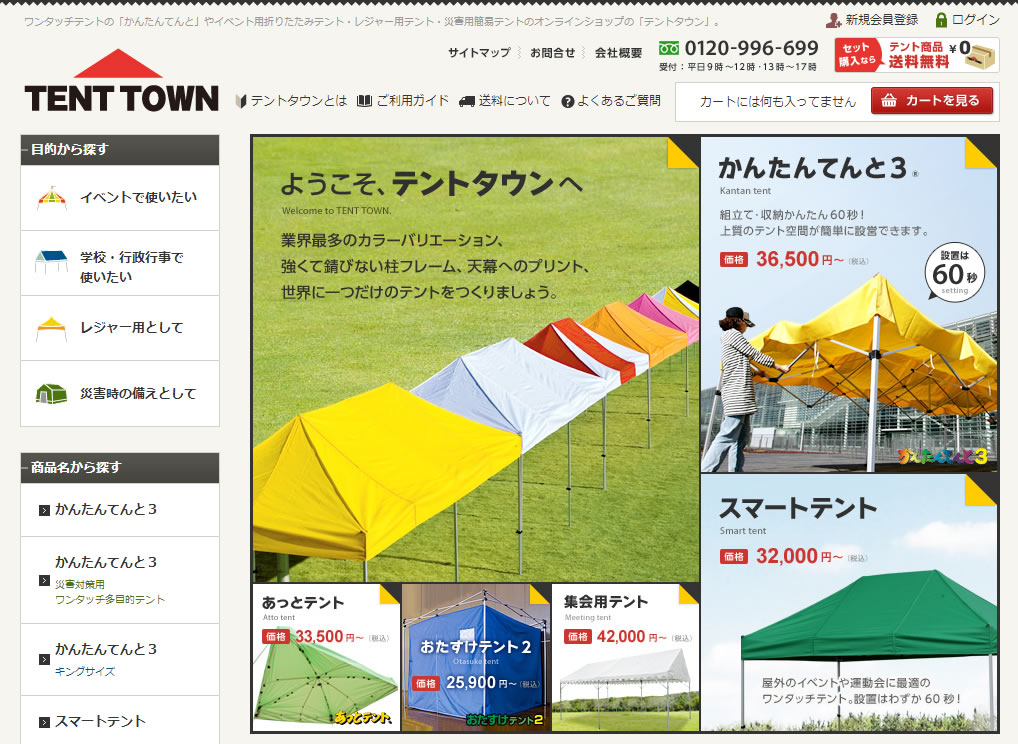Click the book icon for the usage guide
1018x744 pixels.
tap(365, 101)
